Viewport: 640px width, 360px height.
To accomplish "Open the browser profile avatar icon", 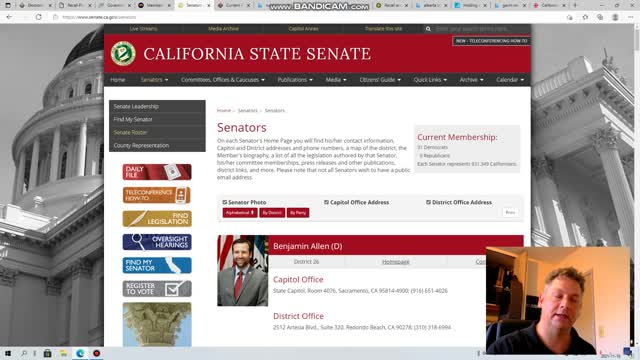I will (x=615, y=17).
